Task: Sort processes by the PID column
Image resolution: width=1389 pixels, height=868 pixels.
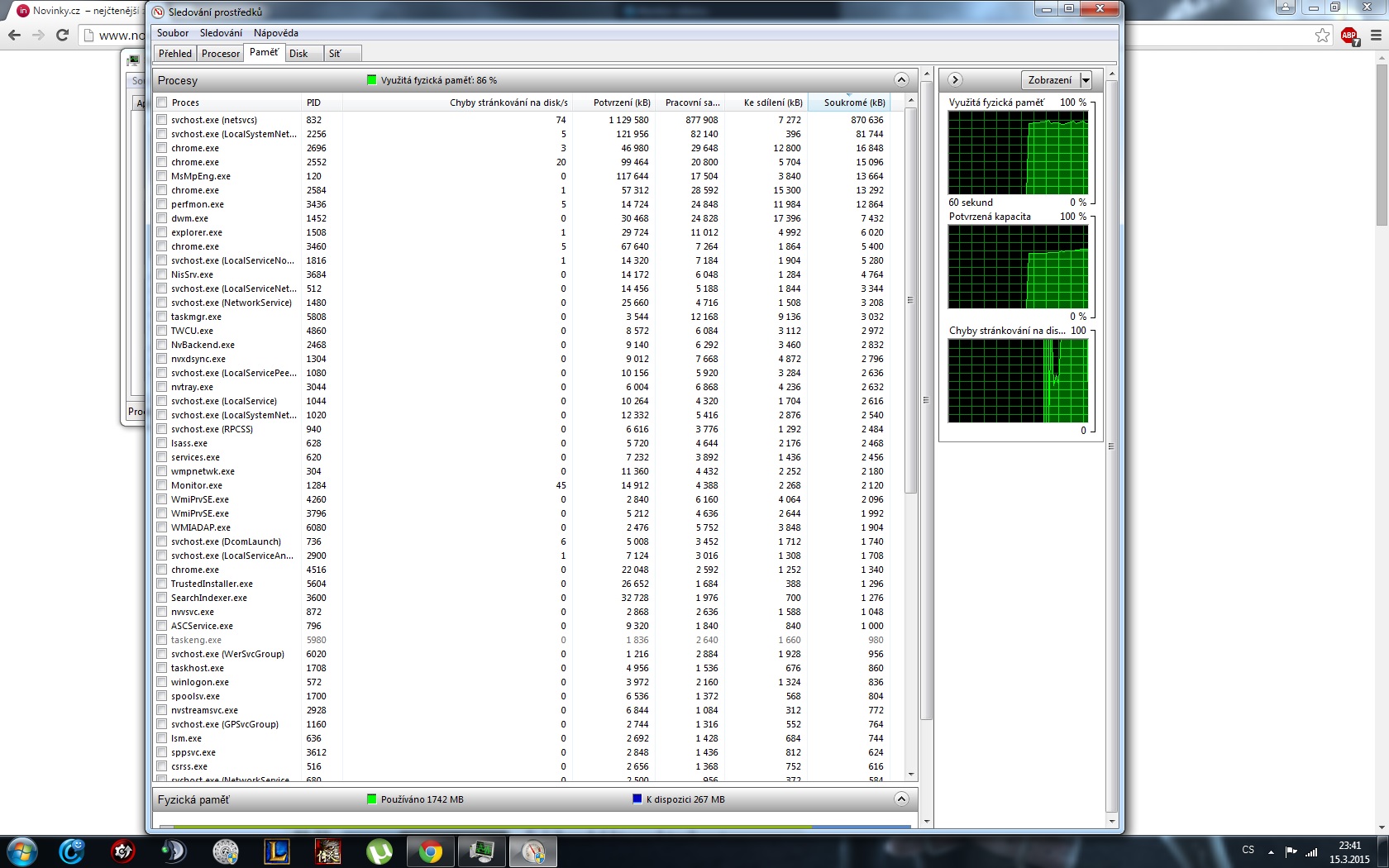Action: click(322, 103)
